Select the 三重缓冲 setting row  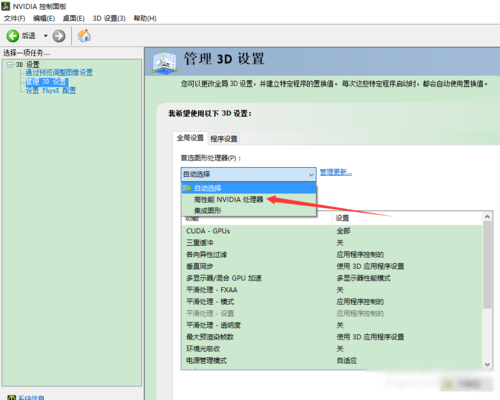coord(332,243)
